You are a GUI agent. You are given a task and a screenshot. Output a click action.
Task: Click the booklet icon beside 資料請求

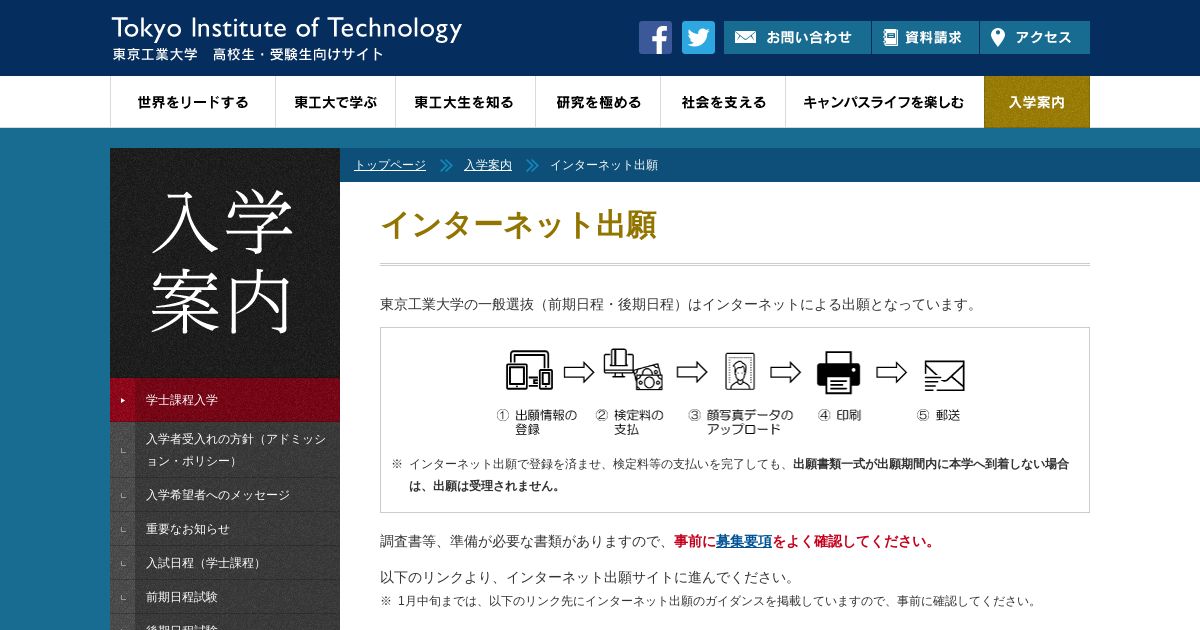[890, 37]
